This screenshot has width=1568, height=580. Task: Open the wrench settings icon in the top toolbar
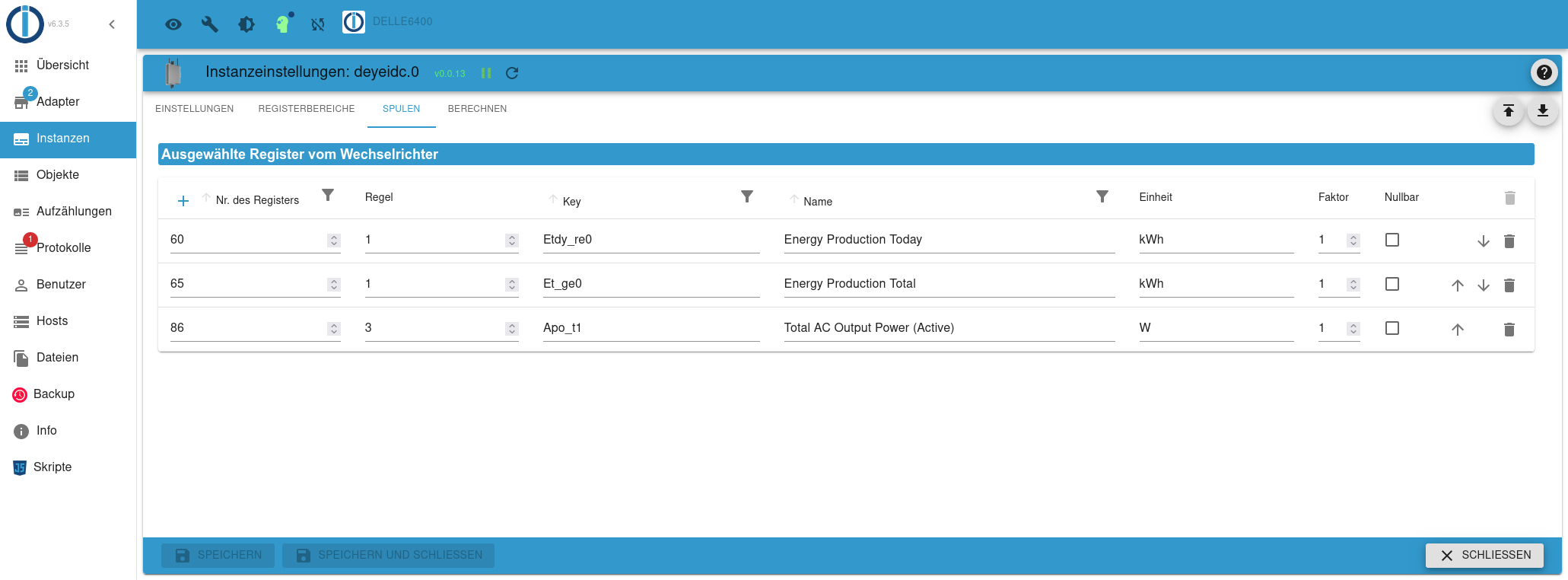(210, 24)
